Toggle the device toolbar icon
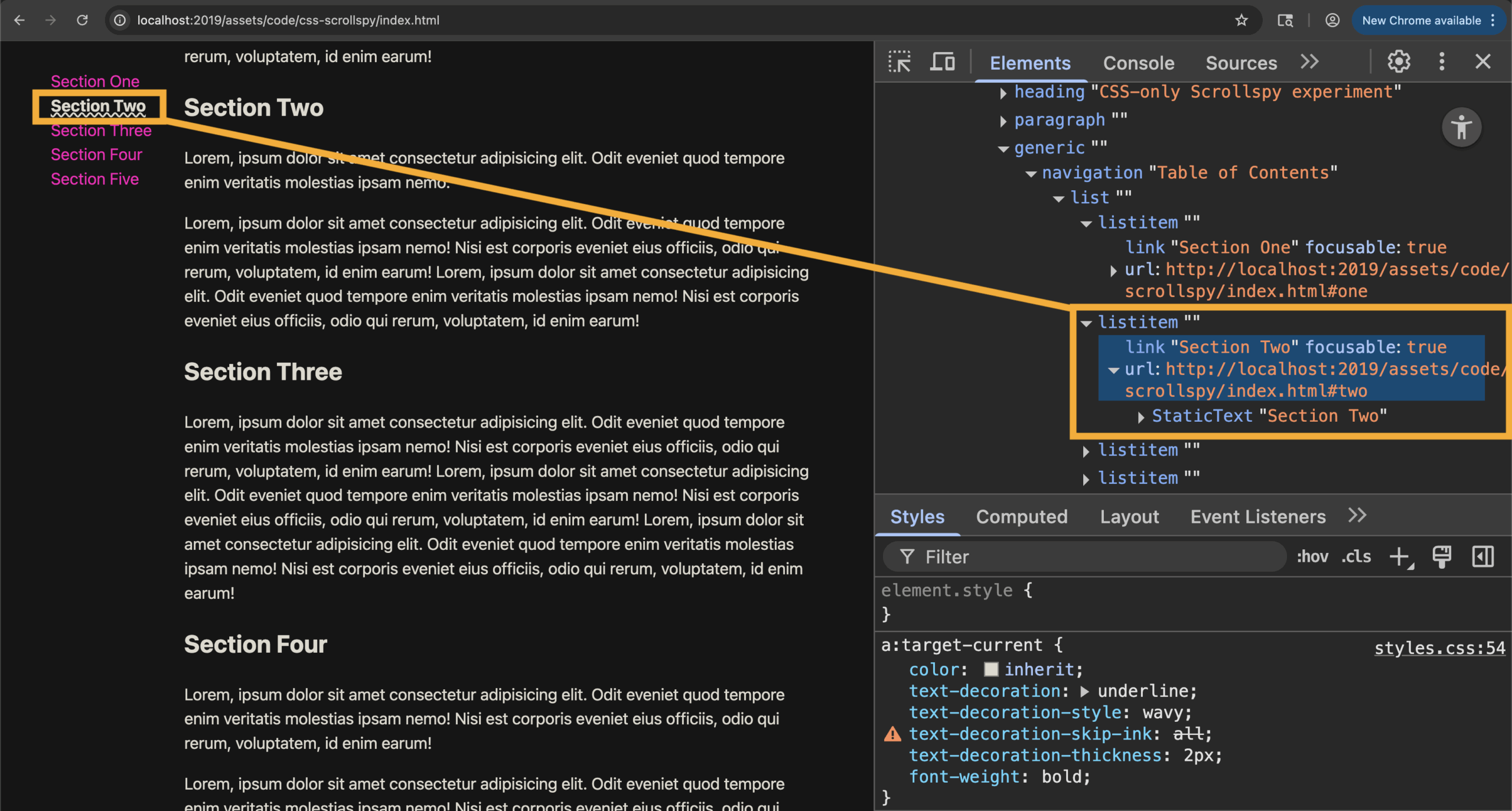 click(943, 61)
